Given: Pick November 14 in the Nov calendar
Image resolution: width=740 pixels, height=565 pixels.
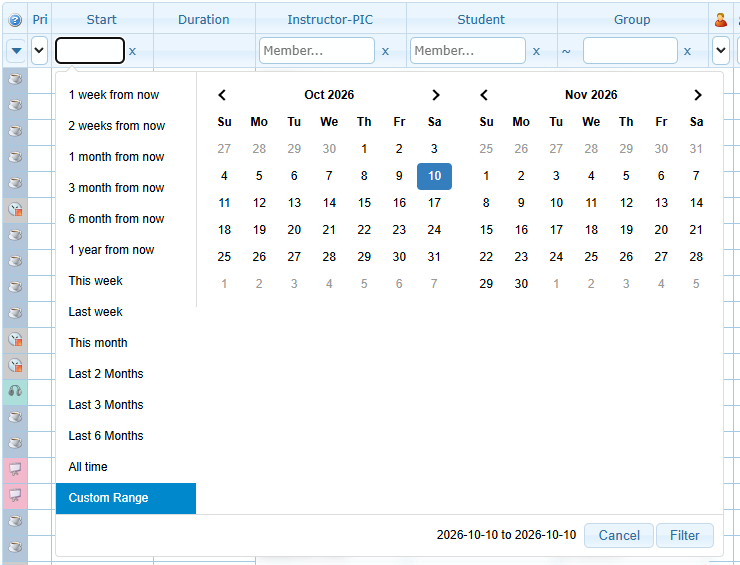Looking at the screenshot, I should point(696,203).
